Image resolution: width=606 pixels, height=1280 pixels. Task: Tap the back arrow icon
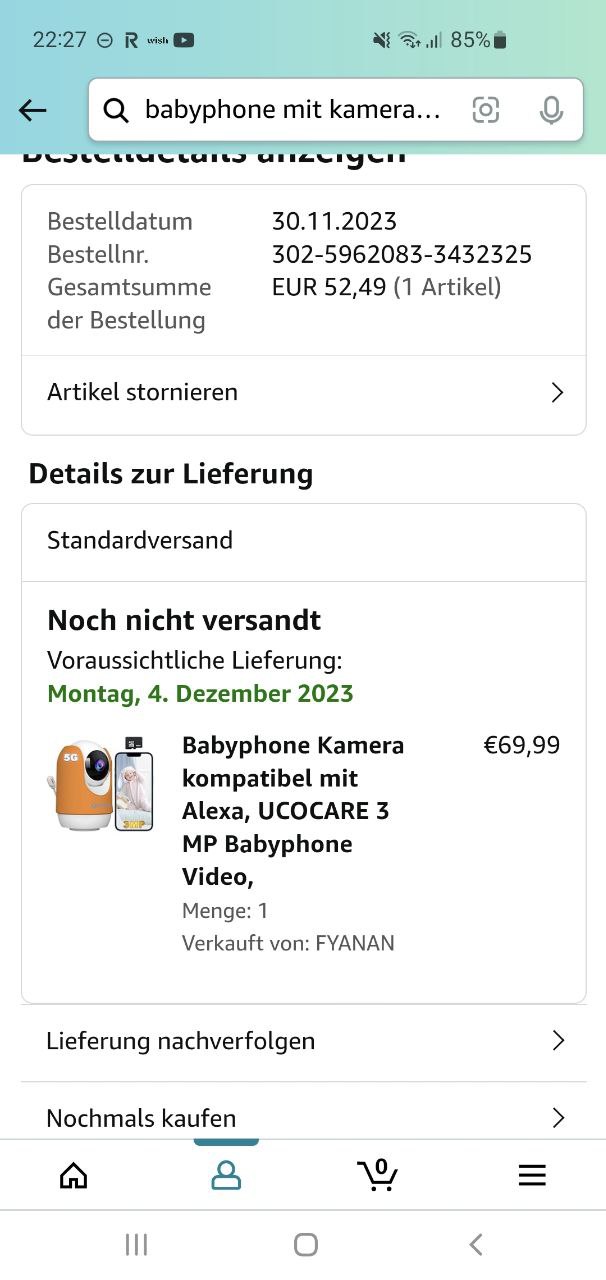coord(33,110)
